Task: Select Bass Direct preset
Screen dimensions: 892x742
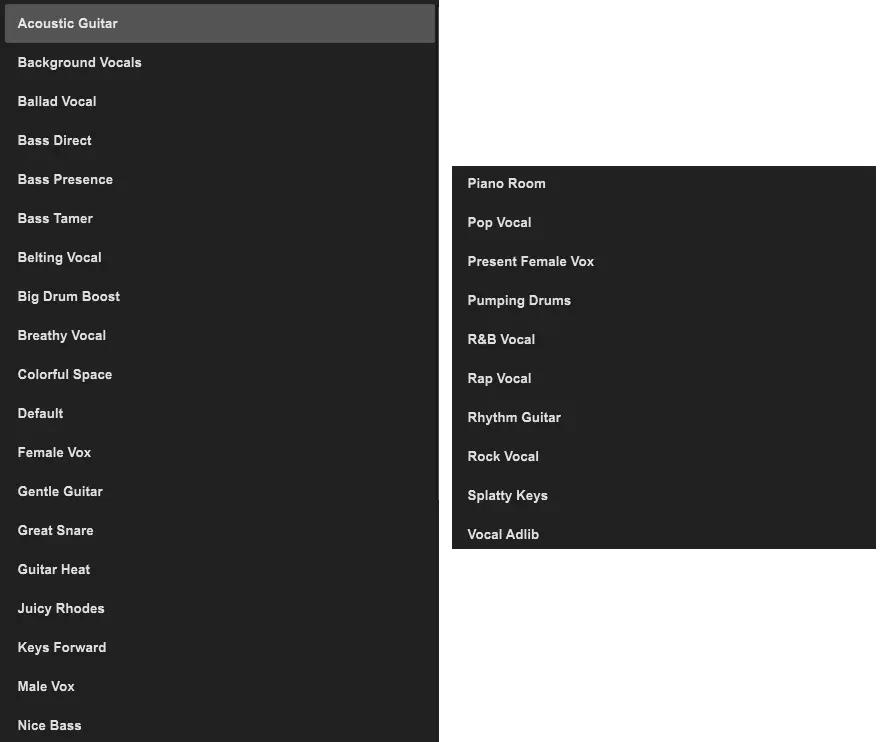Action: pyautogui.click(x=54, y=140)
